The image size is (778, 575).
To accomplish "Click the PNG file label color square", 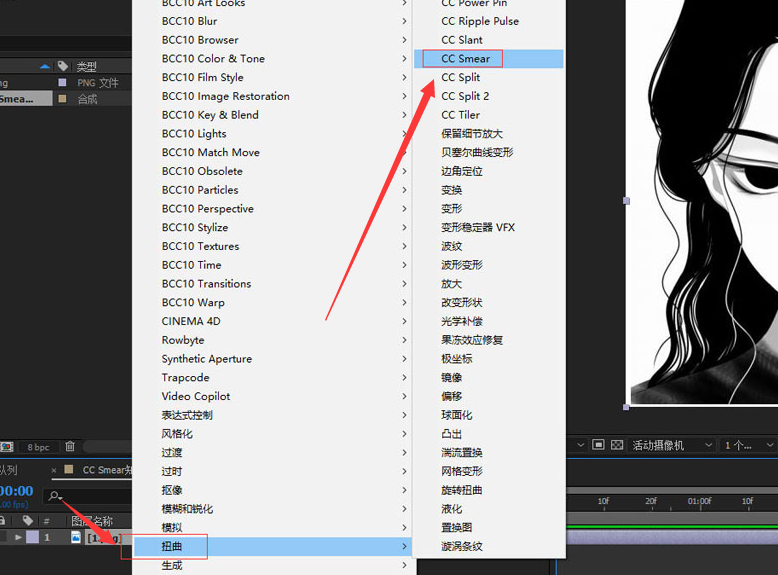I will [63, 82].
